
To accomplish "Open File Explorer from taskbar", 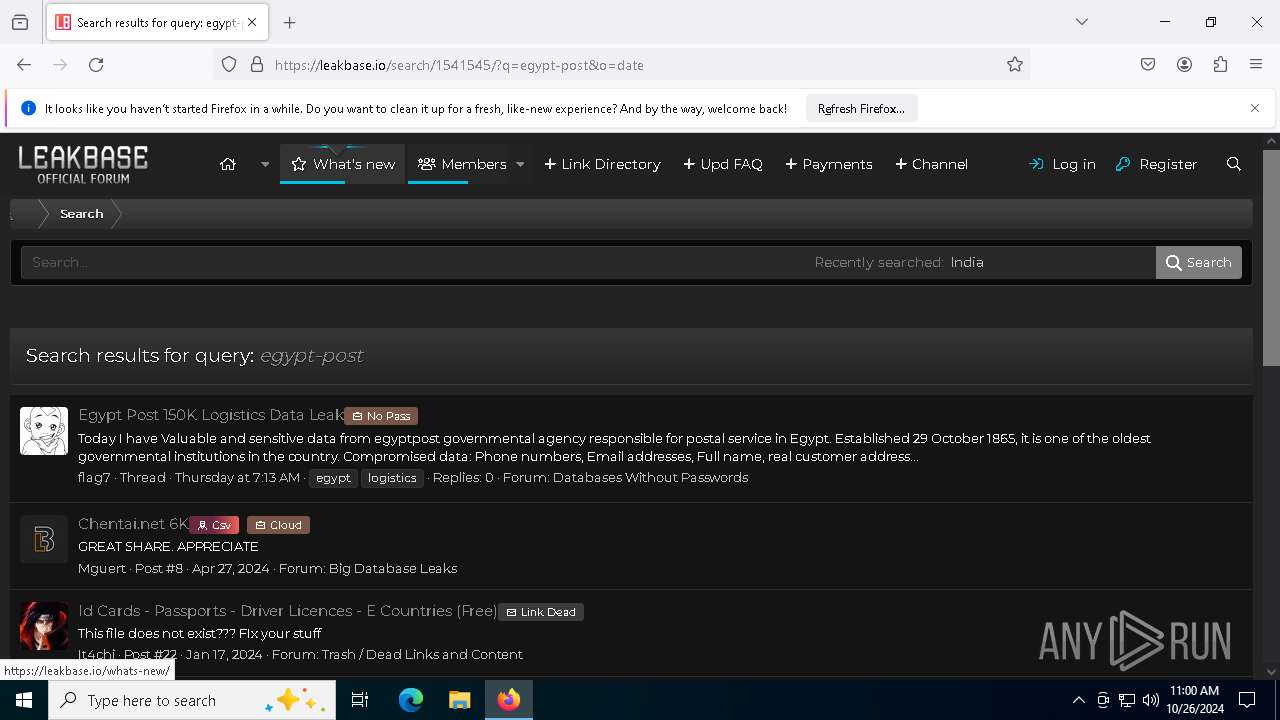I will pyautogui.click(x=459, y=701).
